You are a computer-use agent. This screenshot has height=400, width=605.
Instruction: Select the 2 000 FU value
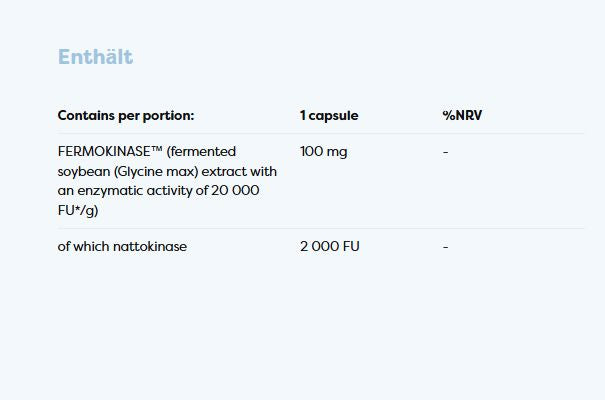[329, 246]
